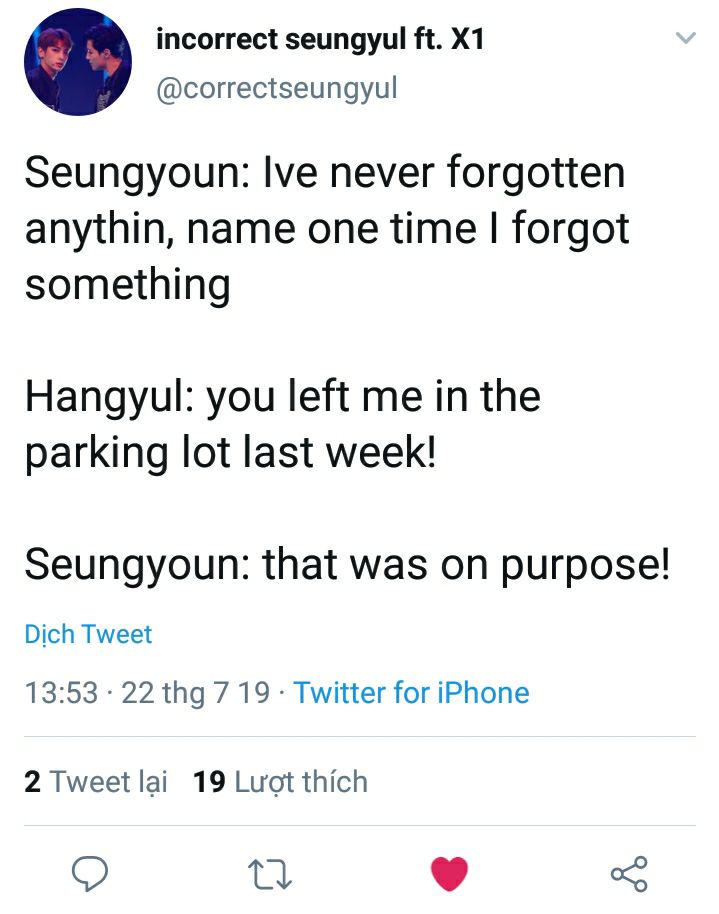Expand the tweet options chevron
This screenshot has height=914, width=719.
685,39
